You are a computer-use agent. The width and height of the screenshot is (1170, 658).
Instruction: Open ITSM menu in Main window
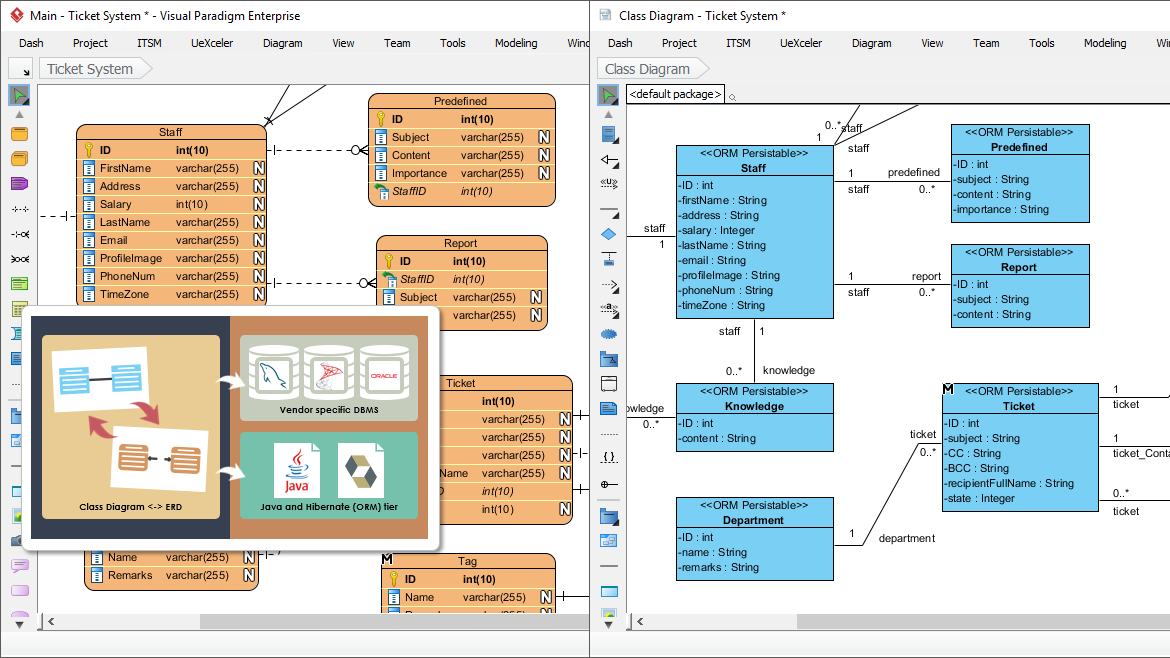click(x=149, y=43)
